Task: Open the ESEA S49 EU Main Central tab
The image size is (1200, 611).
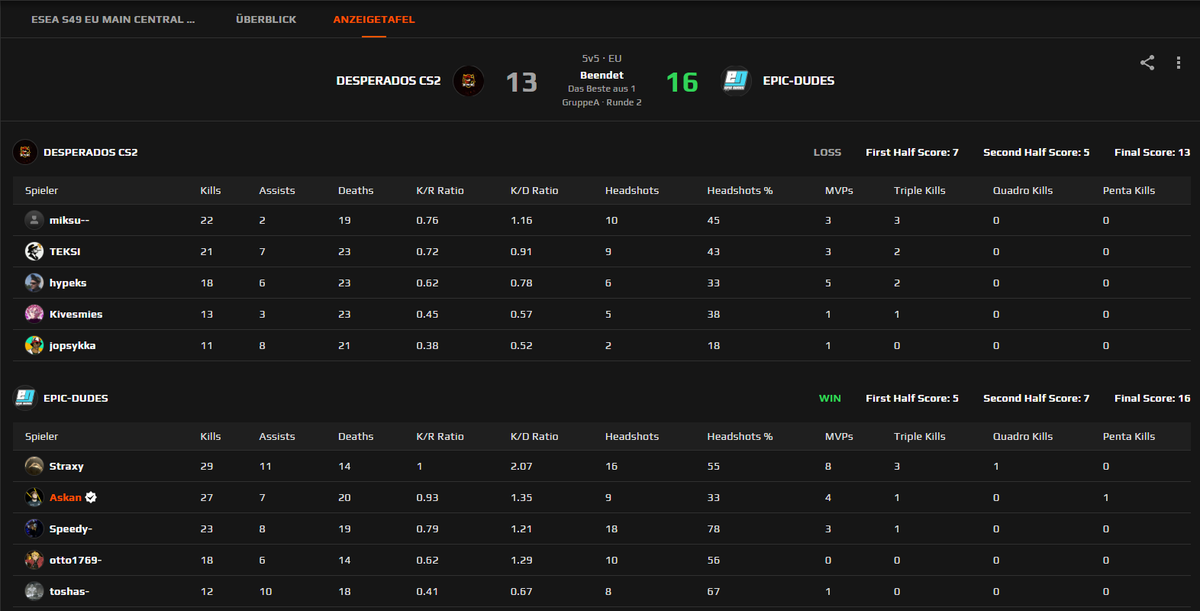Action: (x=113, y=19)
